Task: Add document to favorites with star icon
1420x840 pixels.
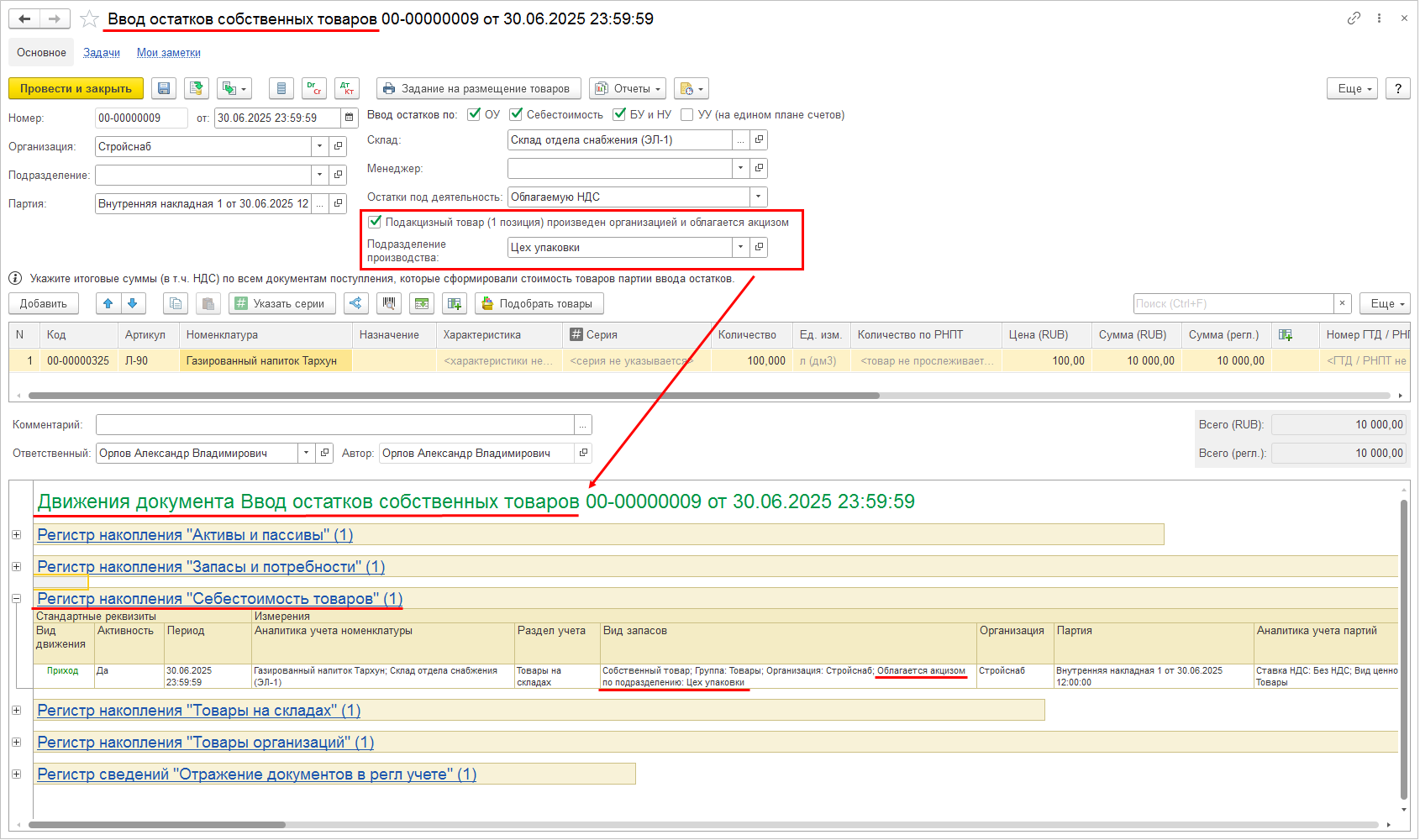Action: [x=89, y=18]
